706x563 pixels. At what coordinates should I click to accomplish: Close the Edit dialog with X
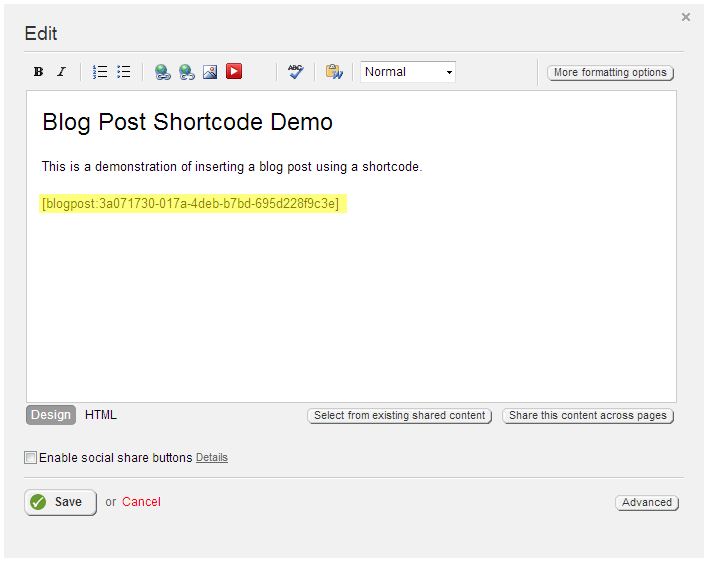[686, 17]
